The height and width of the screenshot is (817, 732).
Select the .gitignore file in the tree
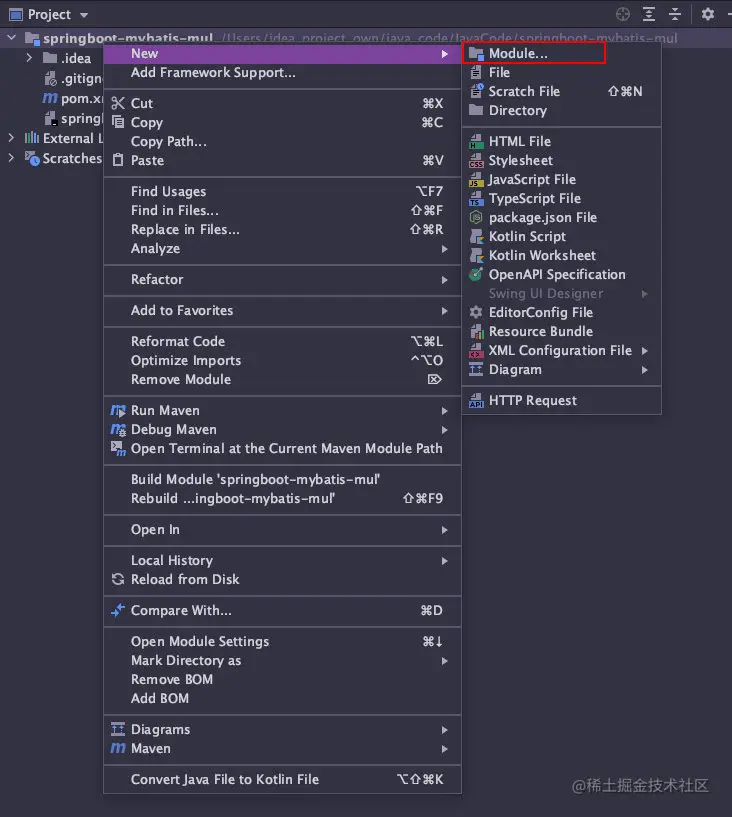73,79
